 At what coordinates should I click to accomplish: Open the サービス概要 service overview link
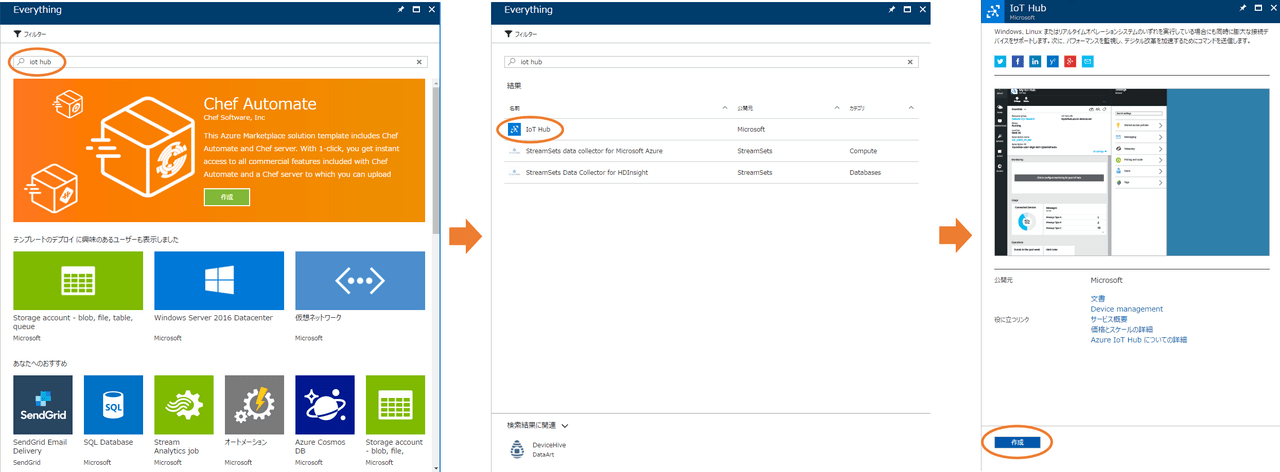click(x=1109, y=319)
